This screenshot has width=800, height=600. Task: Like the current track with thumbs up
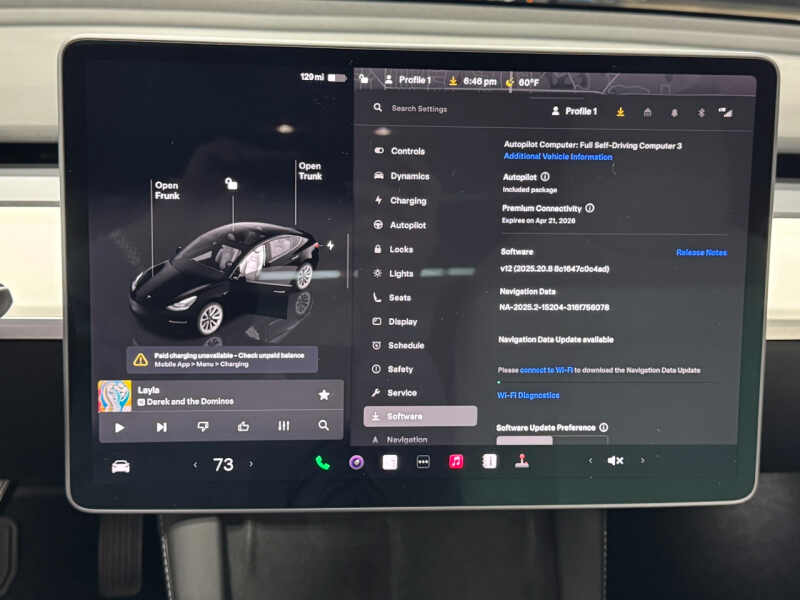click(243, 426)
